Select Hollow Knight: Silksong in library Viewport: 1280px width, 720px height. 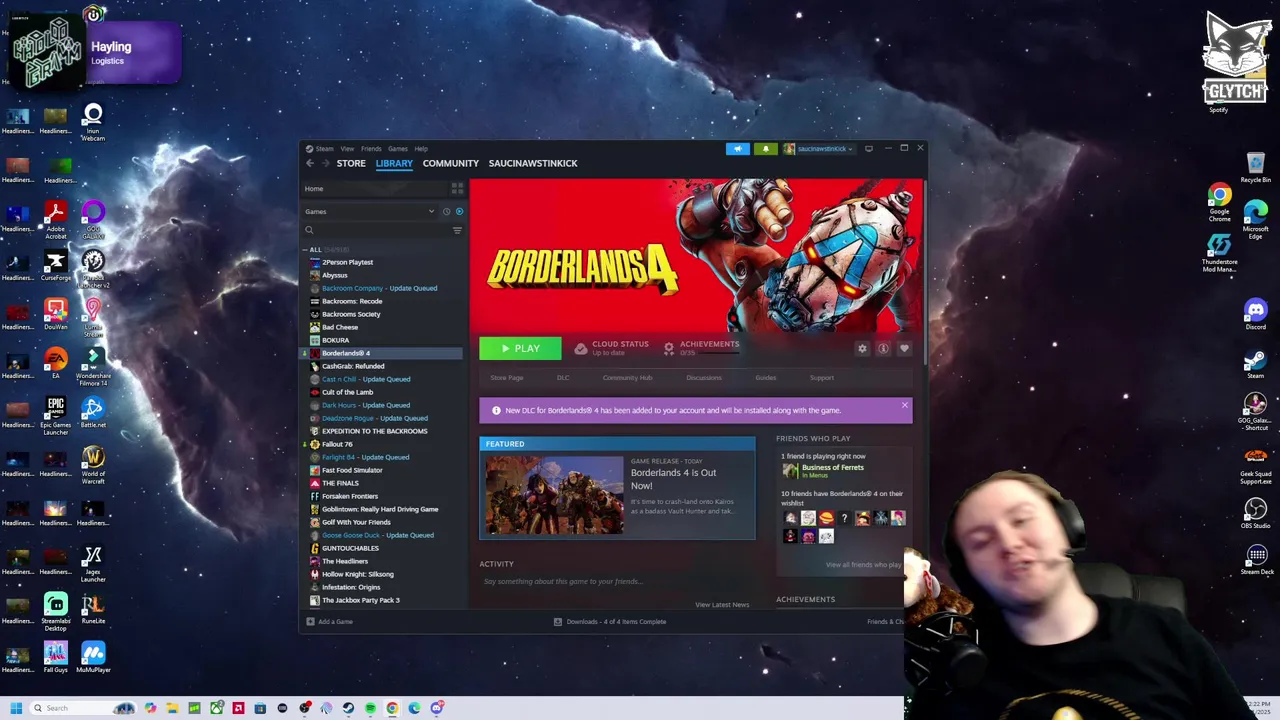[357, 574]
